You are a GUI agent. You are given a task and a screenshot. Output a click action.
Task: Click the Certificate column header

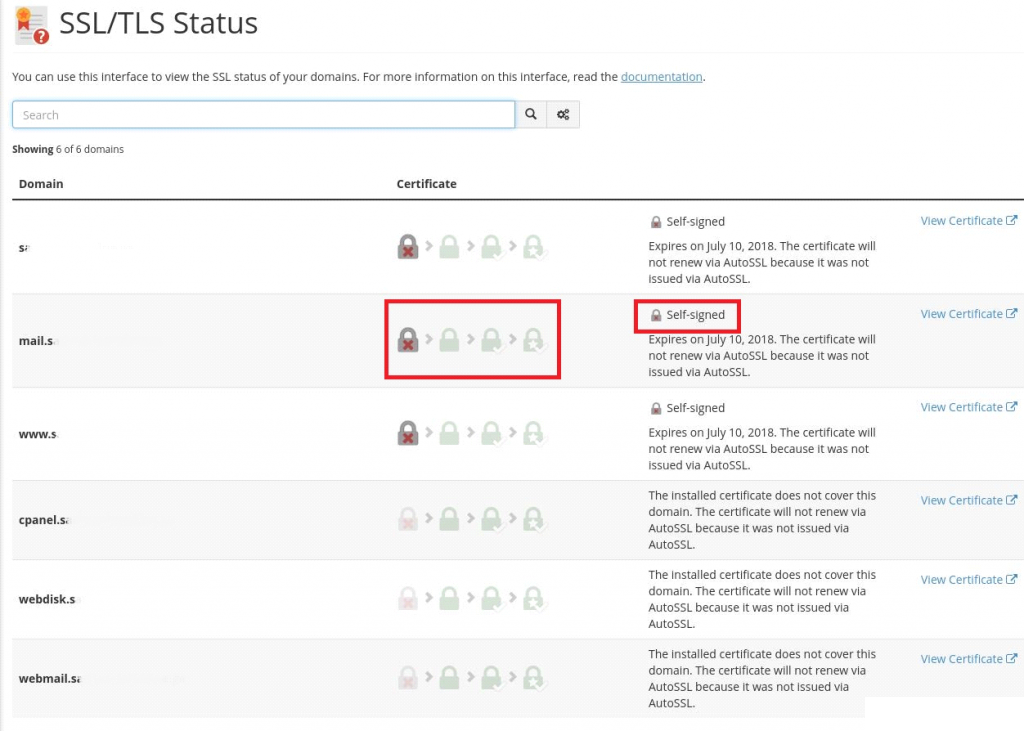pos(426,184)
